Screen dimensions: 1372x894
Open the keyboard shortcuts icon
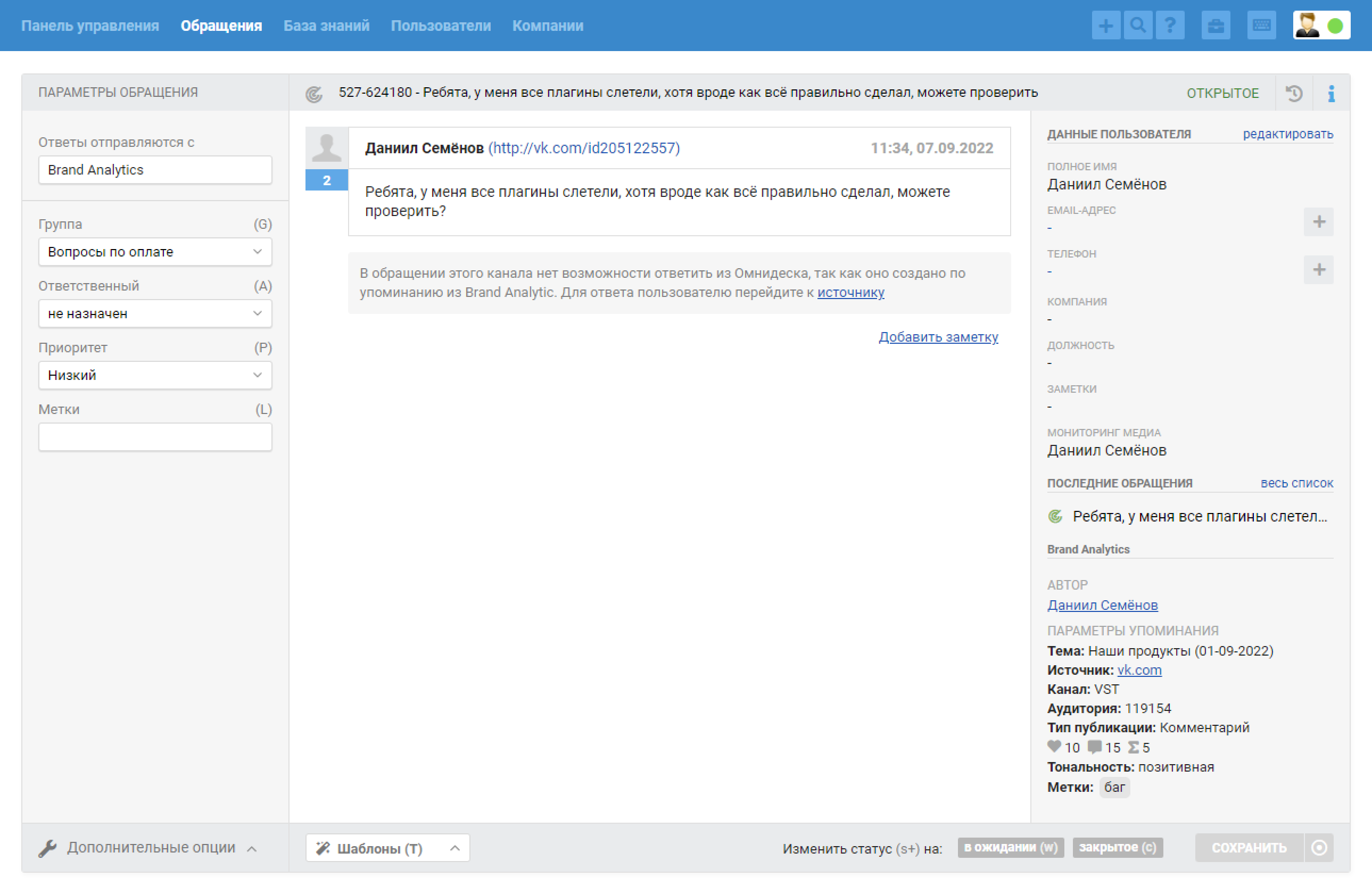[x=1261, y=26]
